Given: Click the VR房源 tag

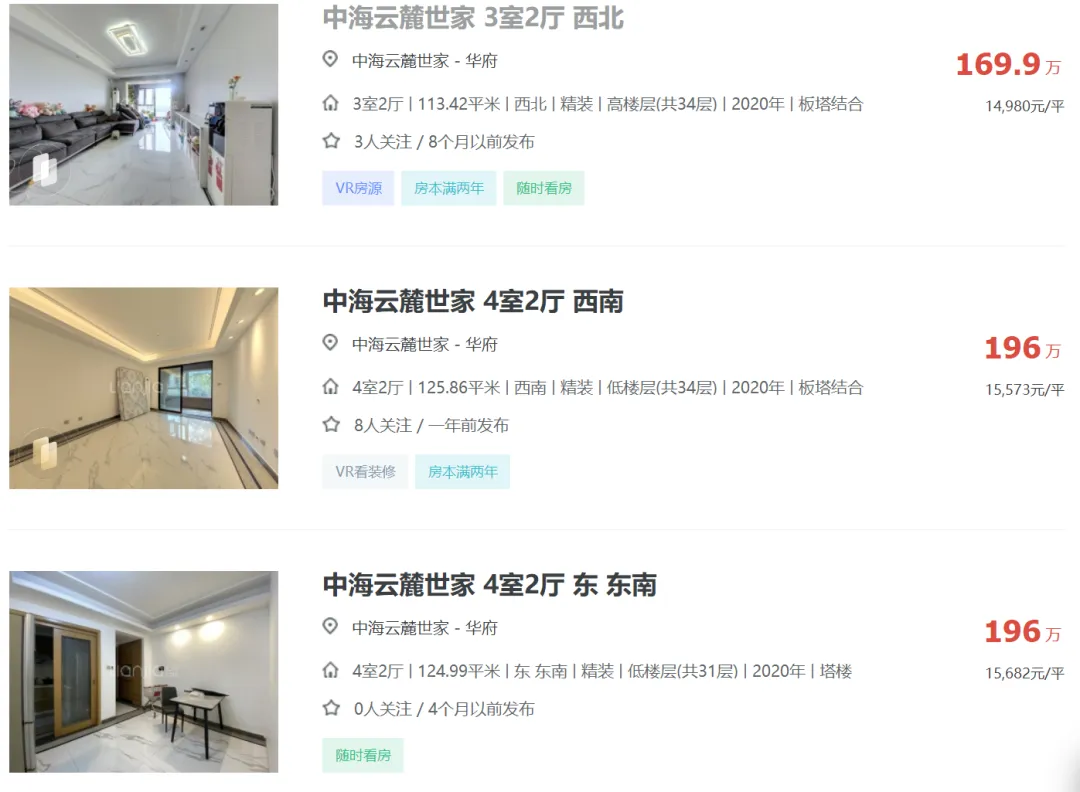Looking at the screenshot, I should pos(358,188).
